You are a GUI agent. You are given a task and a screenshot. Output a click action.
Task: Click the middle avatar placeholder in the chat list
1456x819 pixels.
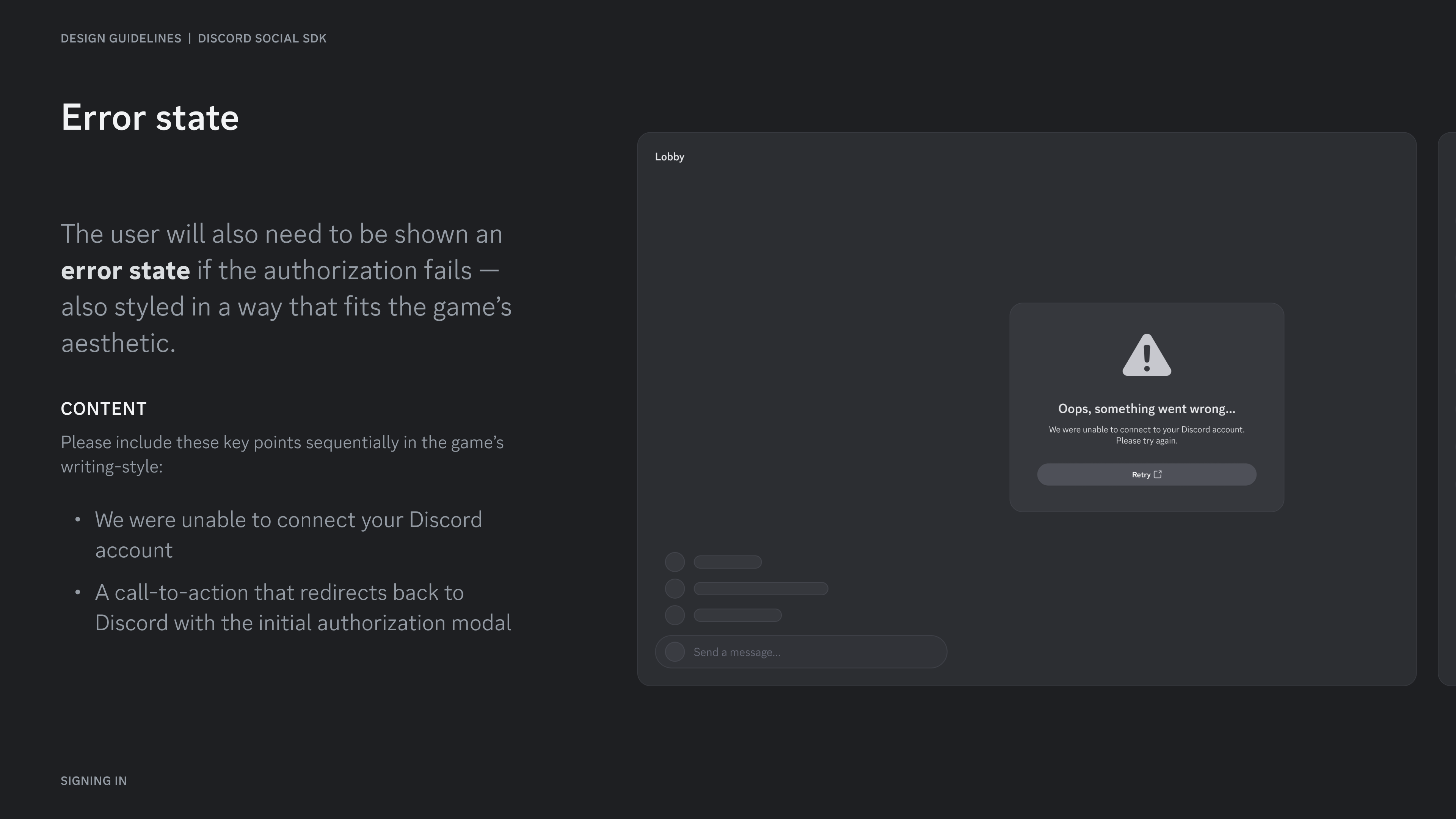[x=674, y=588]
